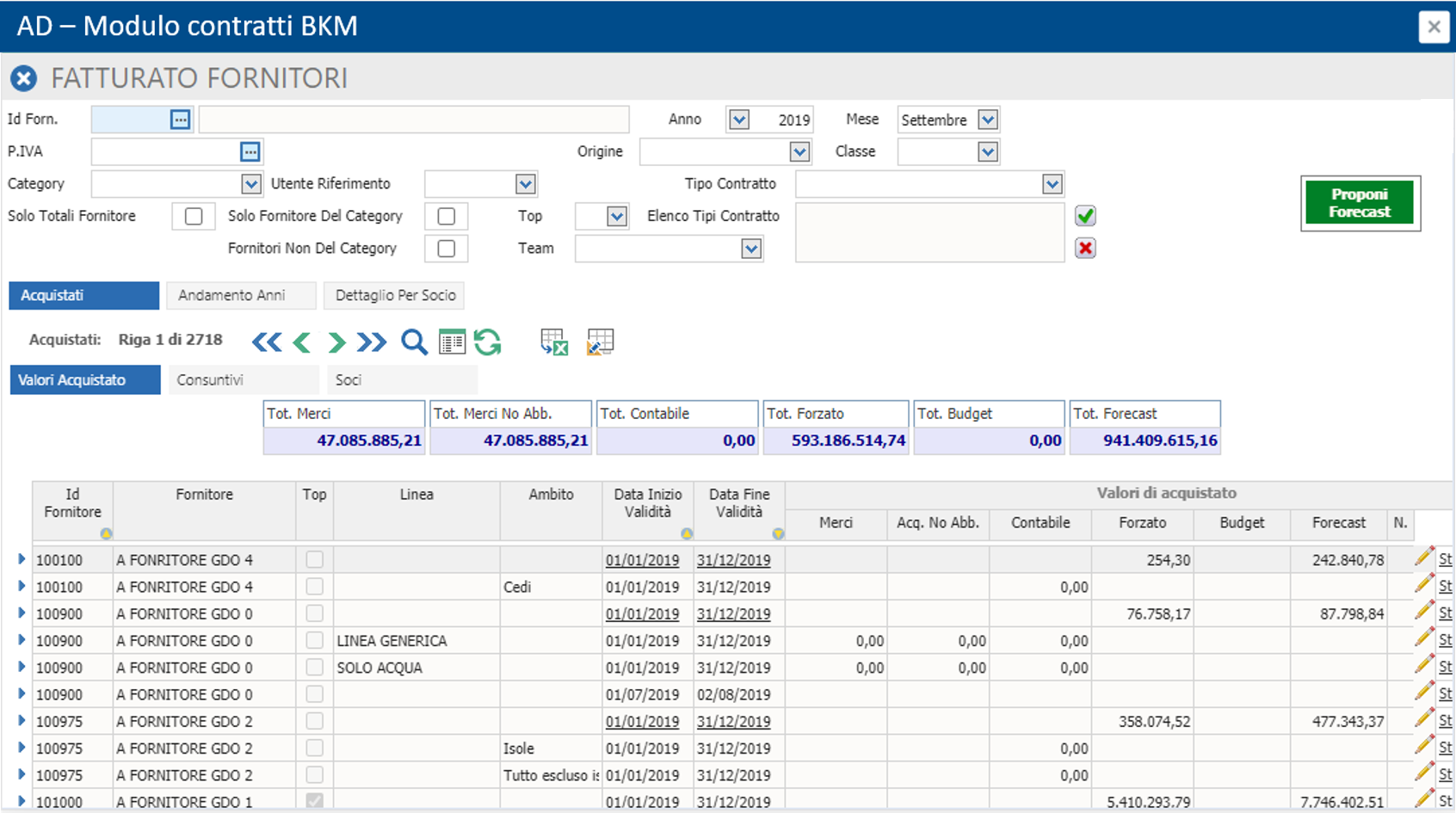Image resolution: width=1456 pixels, height=813 pixels.
Task: Edit the LINEA GENERICA row with pencil
Action: click(x=1424, y=638)
